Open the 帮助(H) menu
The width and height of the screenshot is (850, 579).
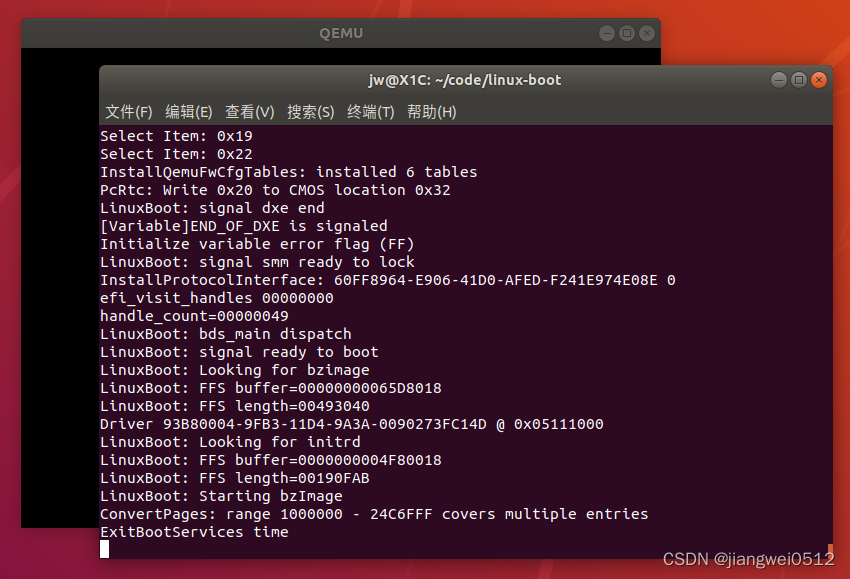pyautogui.click(x=432, y=112)
